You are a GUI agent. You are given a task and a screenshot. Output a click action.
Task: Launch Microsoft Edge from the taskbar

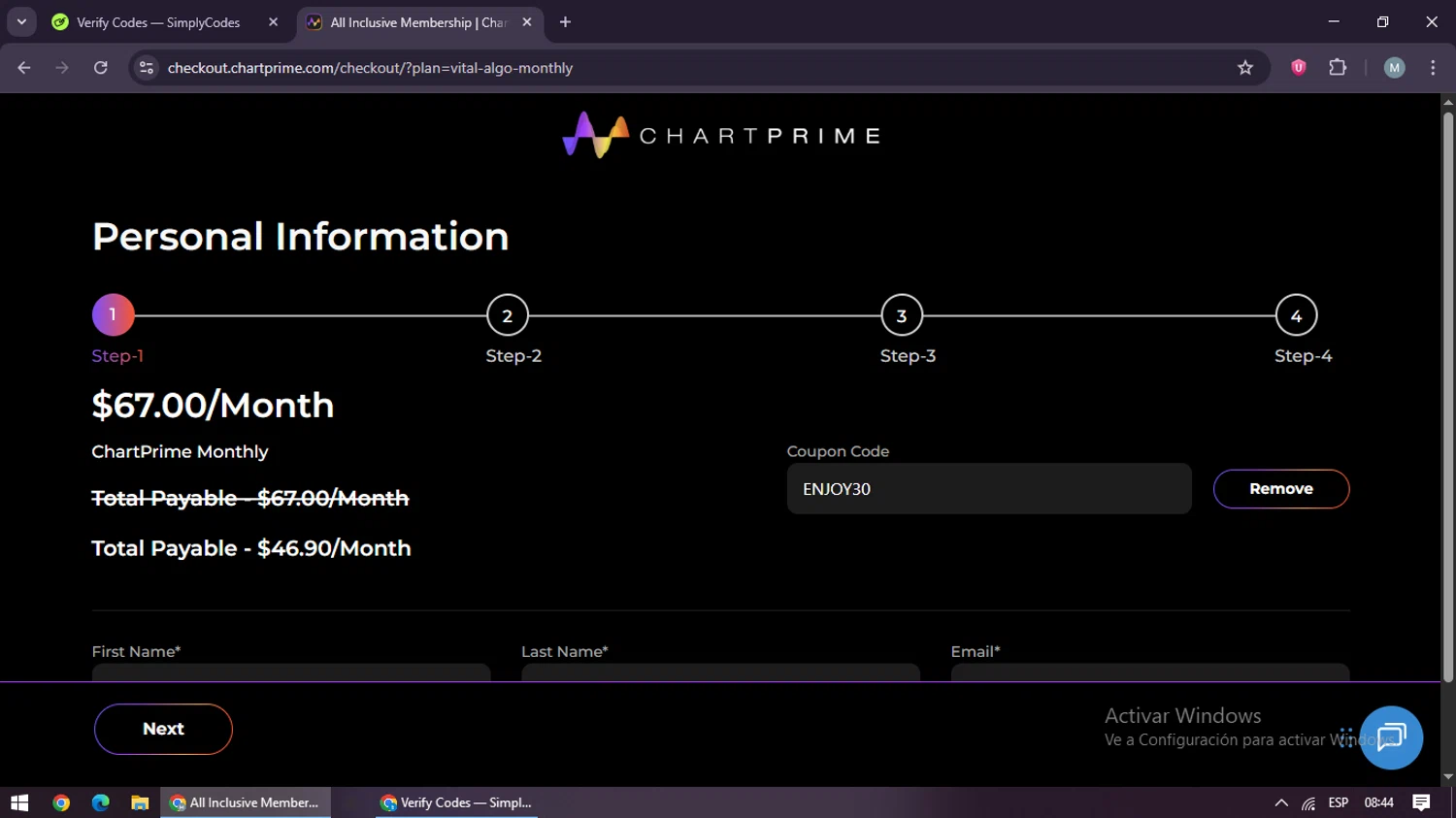click(x=101, y=802)
